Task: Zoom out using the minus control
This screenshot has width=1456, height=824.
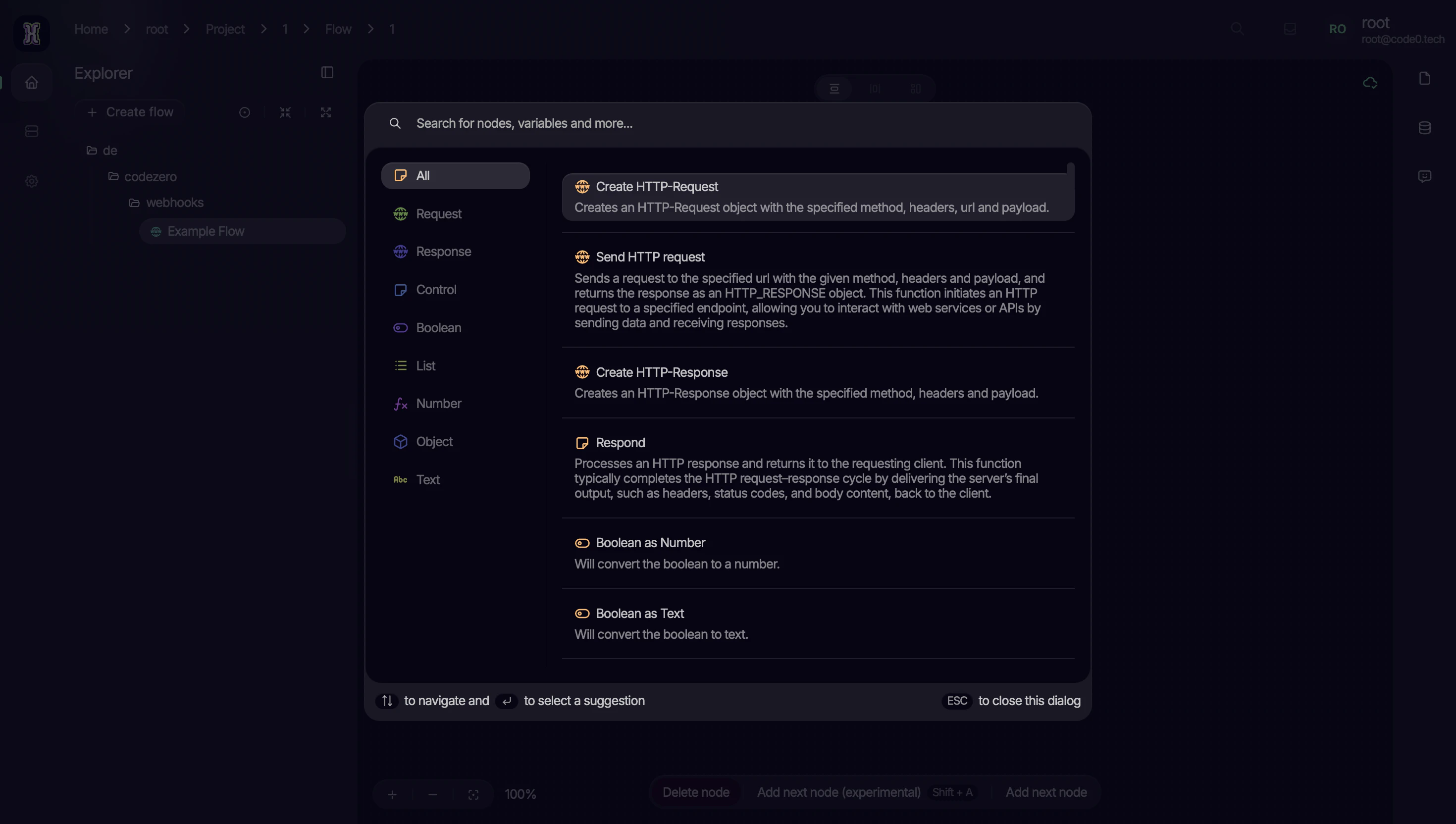Action: pyautogui.click(x=433, y=794)
